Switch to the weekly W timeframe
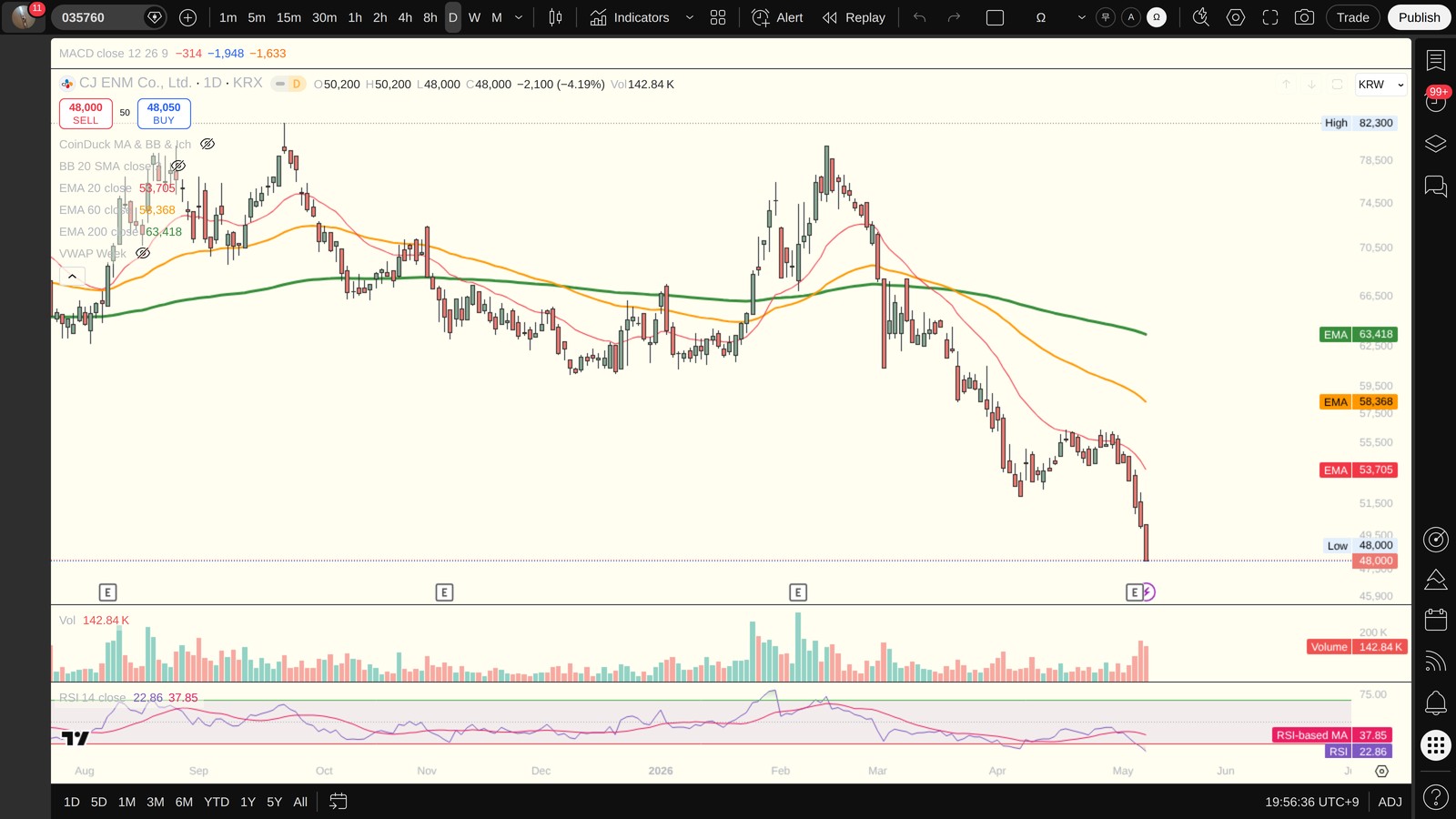The height and width of the screenshot is (819, 1456). click(x=474, y=17)
